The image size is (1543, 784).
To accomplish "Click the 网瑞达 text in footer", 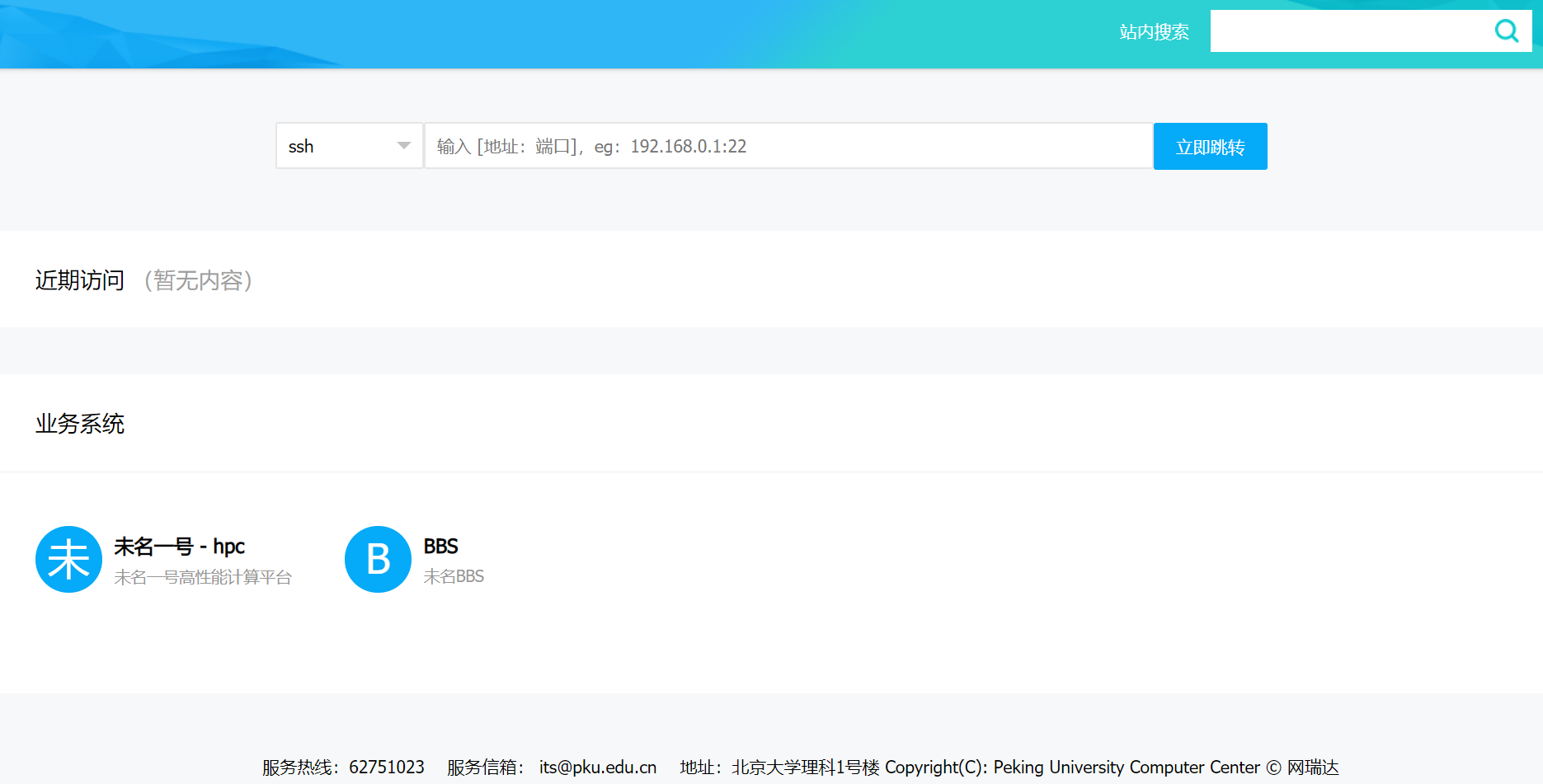I will coord(1313,767).
